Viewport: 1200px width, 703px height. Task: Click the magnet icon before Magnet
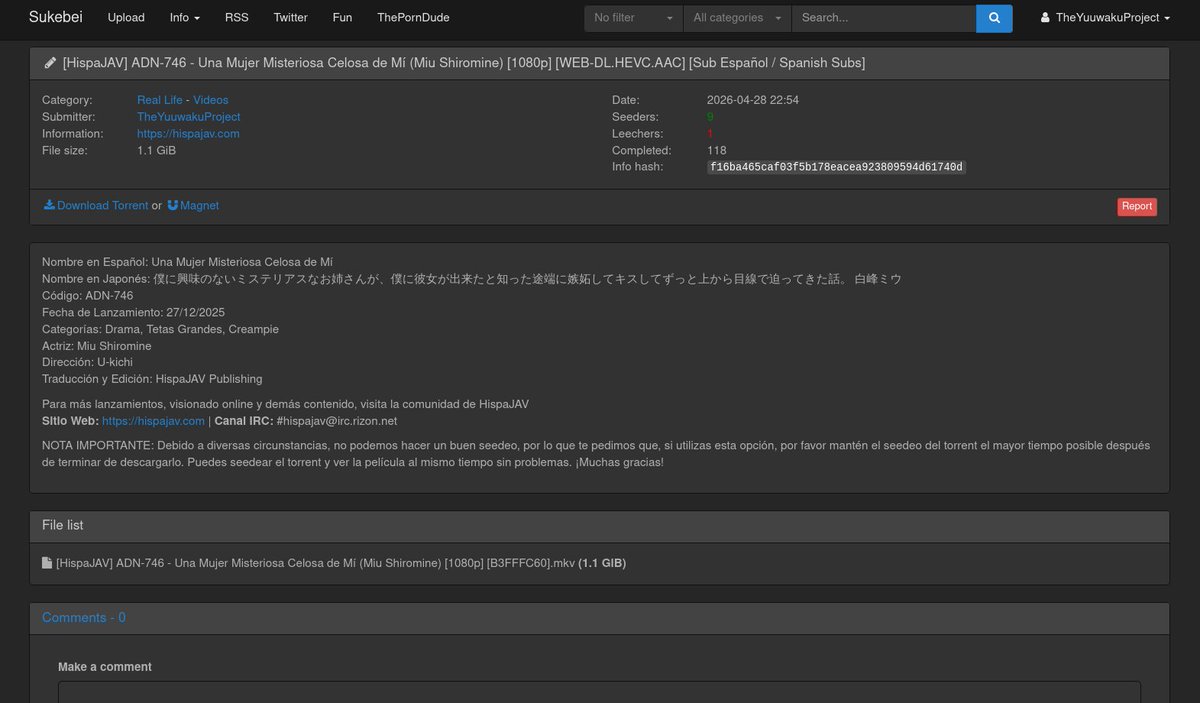coord(172,205)
